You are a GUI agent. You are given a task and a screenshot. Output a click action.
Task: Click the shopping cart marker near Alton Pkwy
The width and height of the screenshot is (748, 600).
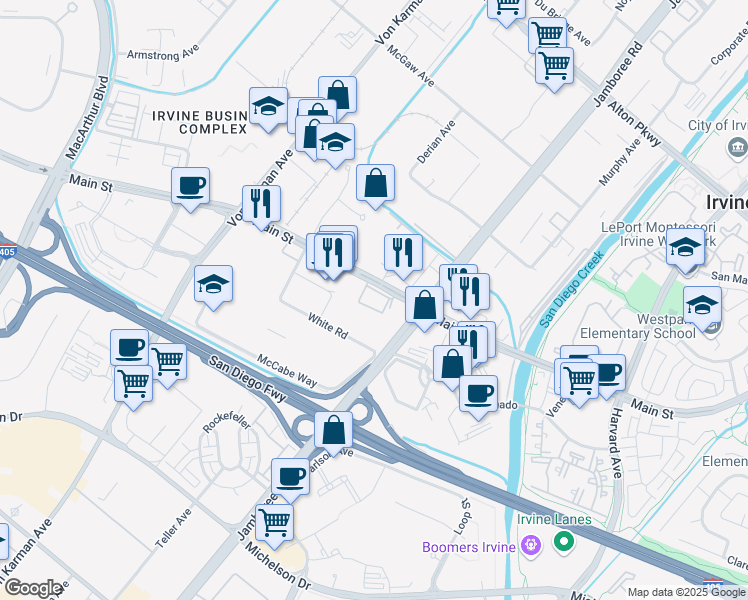(x=554, y=66)
